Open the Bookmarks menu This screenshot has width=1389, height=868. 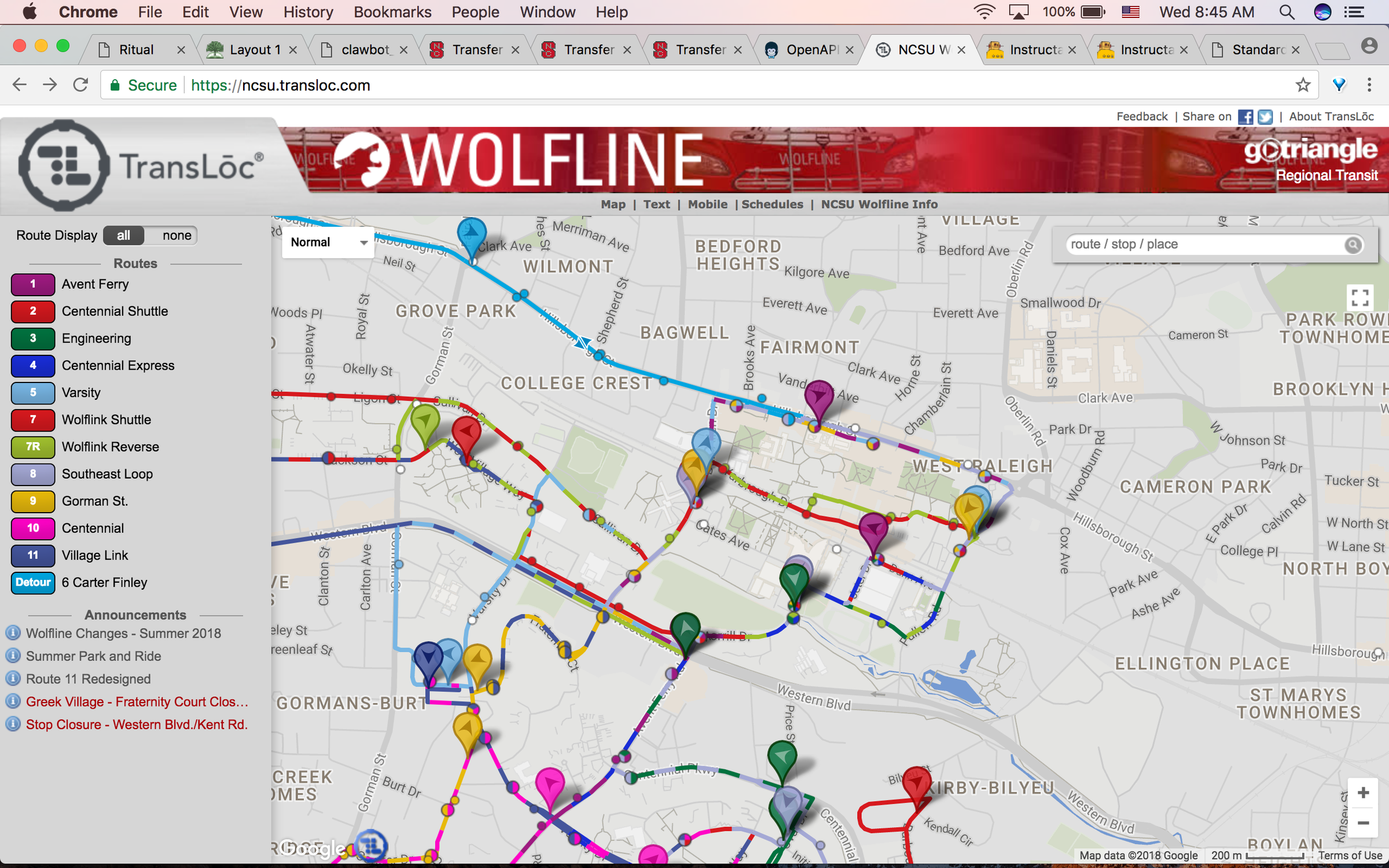(x=392, y=12)
